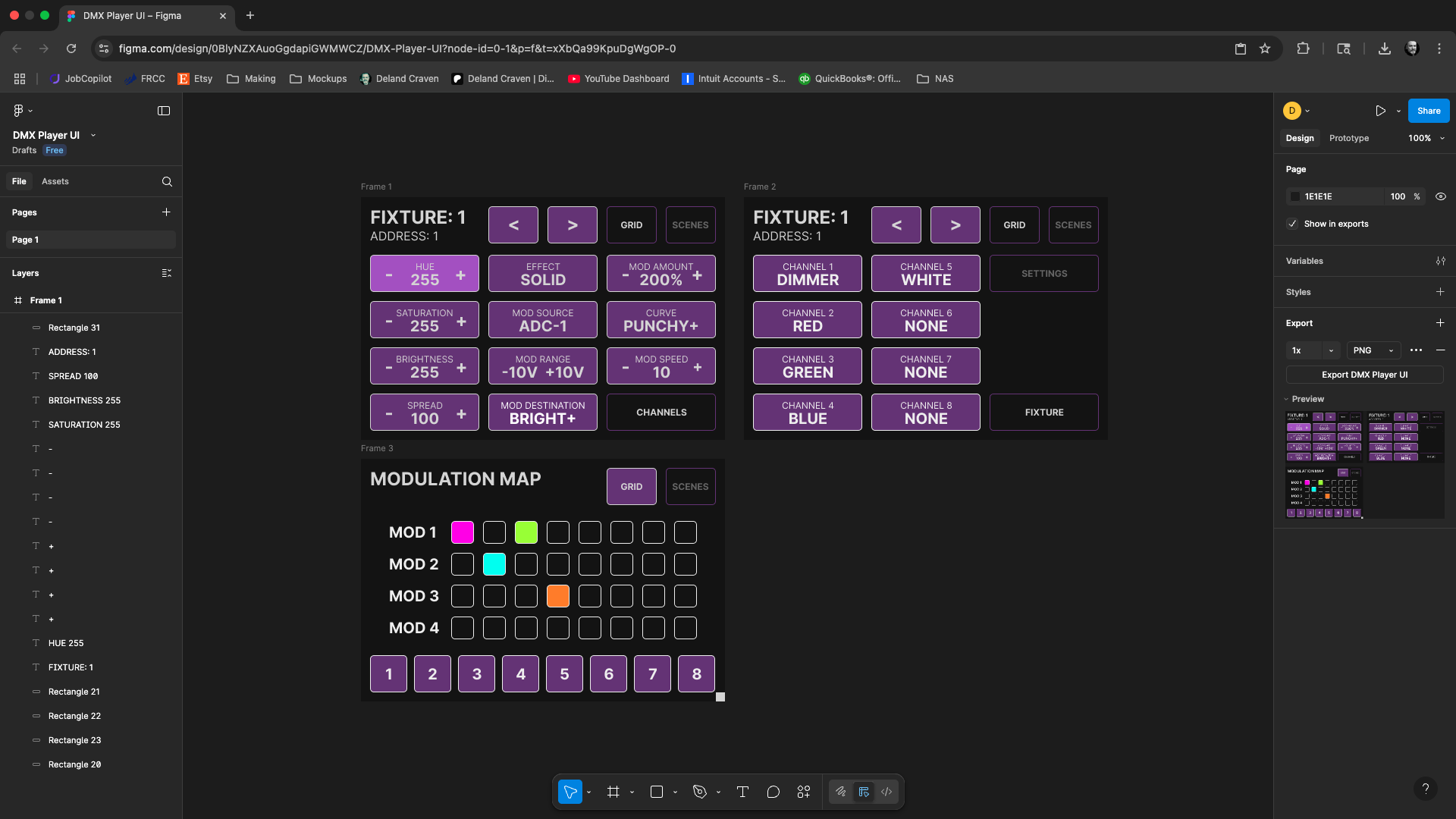Open the 100% zoom level dropdown
Viewport: 1456px width, 819px height.
[1426, 138]
